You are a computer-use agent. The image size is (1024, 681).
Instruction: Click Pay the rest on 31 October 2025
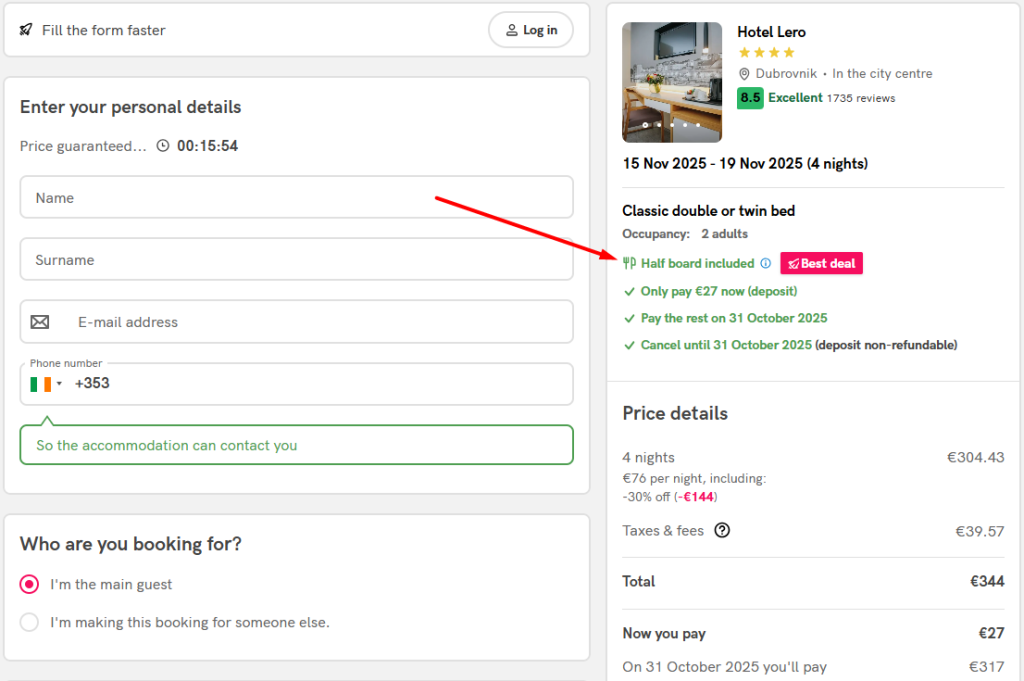[733, 318]
